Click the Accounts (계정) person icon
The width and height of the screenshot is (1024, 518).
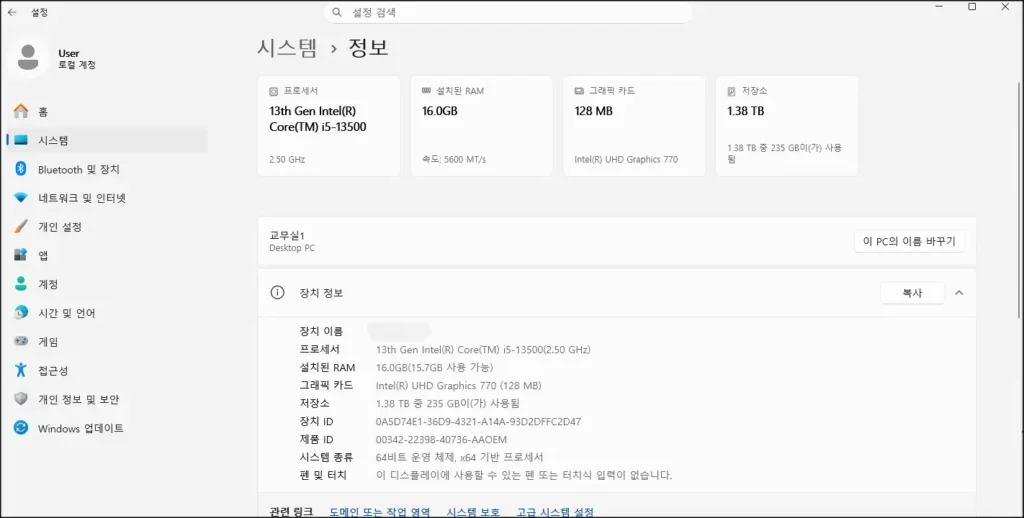(21, 284)
